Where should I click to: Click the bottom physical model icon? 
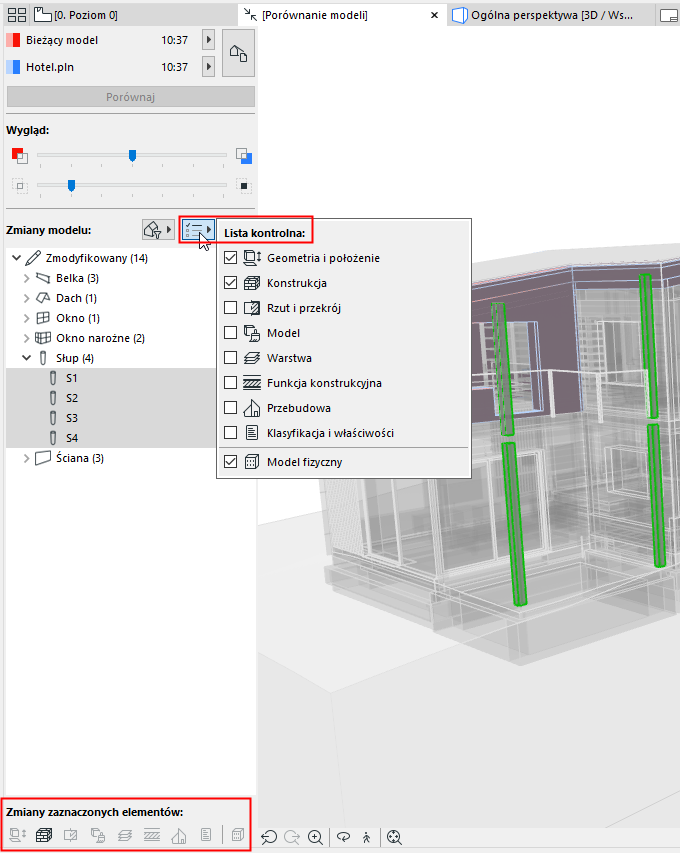tap(238, 835)
